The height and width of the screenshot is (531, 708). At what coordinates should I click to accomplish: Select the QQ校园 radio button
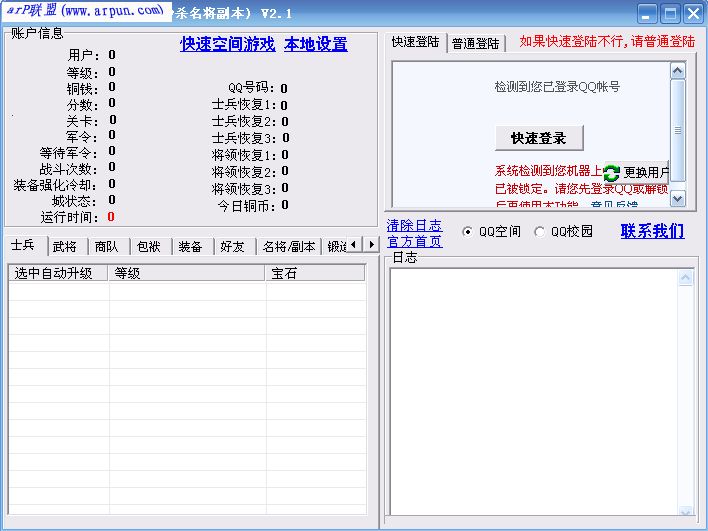[x=539, y=232]
